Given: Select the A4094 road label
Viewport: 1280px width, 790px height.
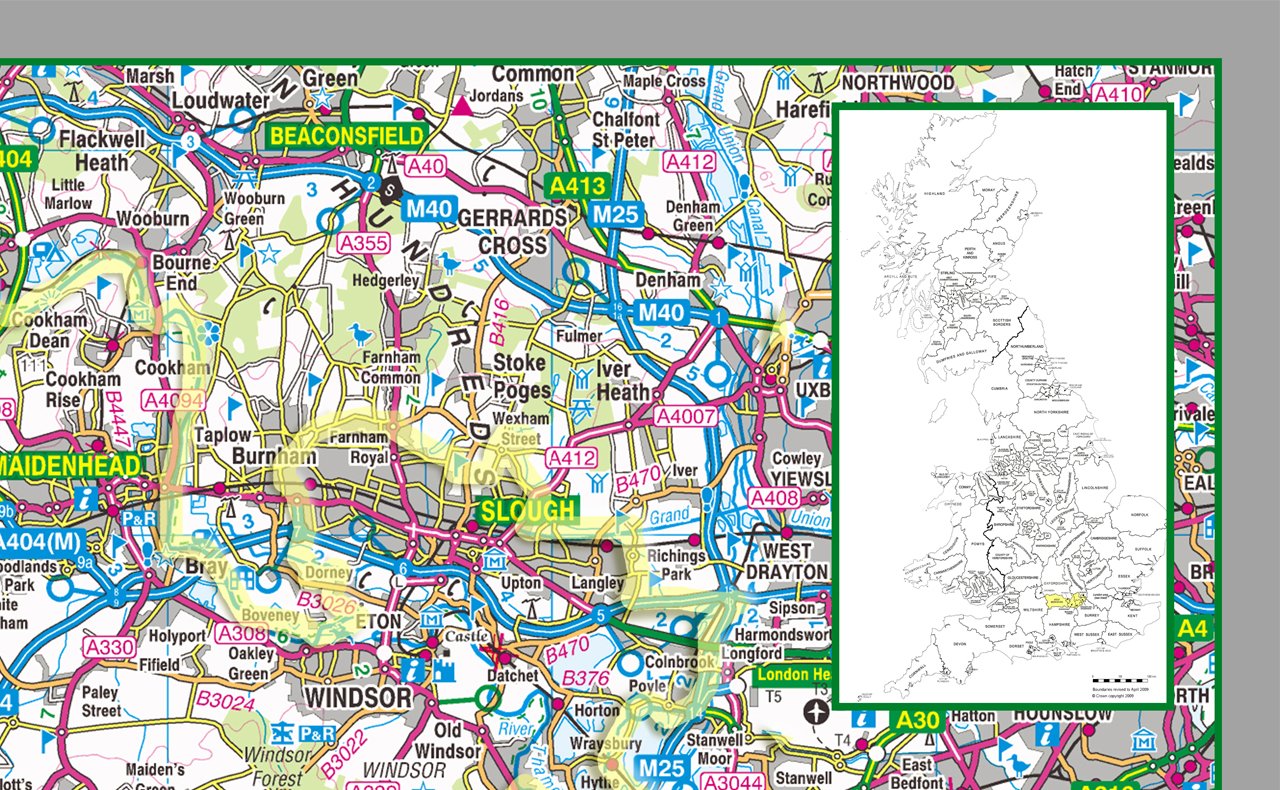Looking at the screenshot, I should [x=174, y=400].
